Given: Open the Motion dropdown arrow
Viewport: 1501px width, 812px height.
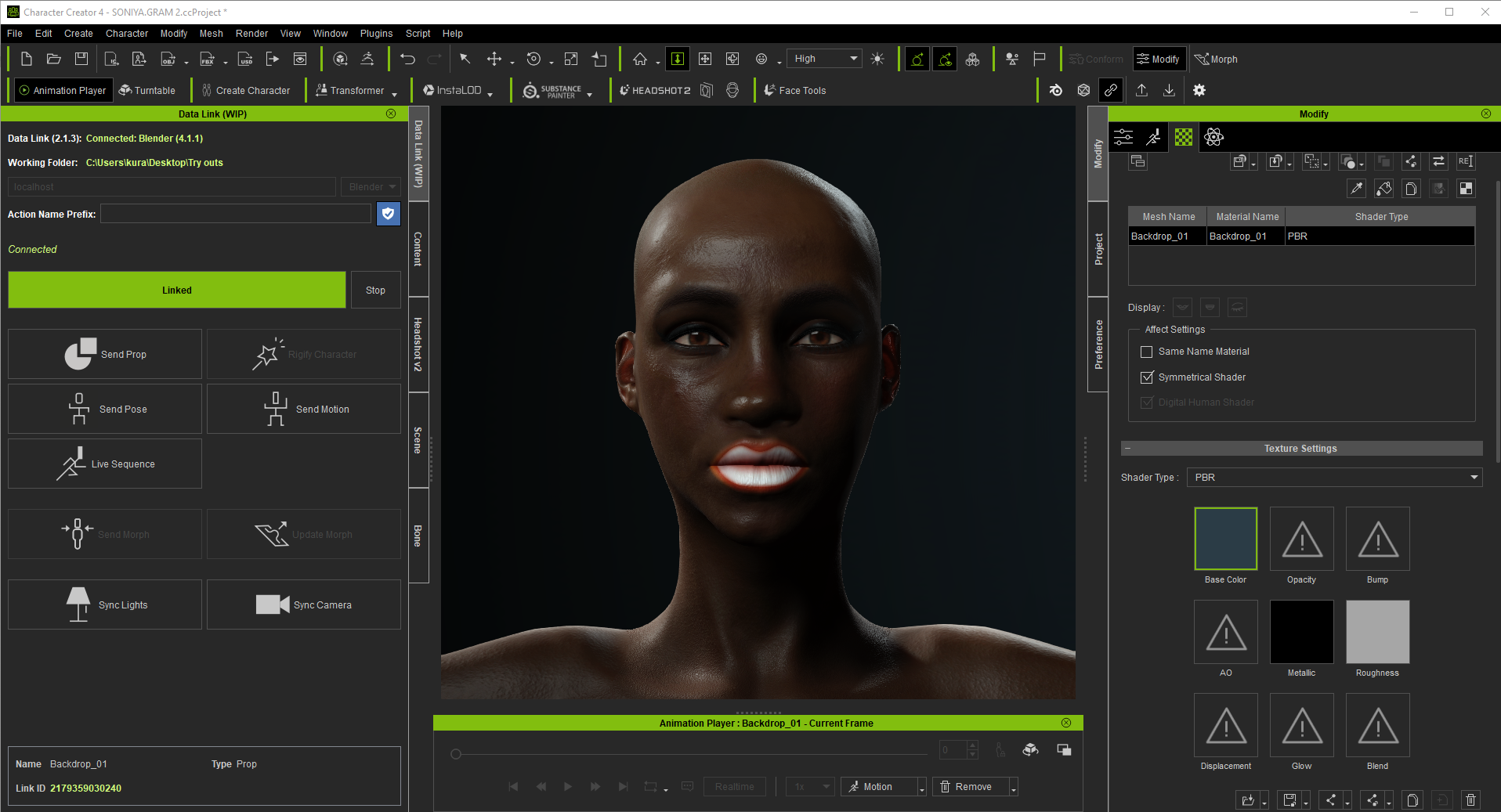Looking at the screenshot, I should (x=922, y=788).
